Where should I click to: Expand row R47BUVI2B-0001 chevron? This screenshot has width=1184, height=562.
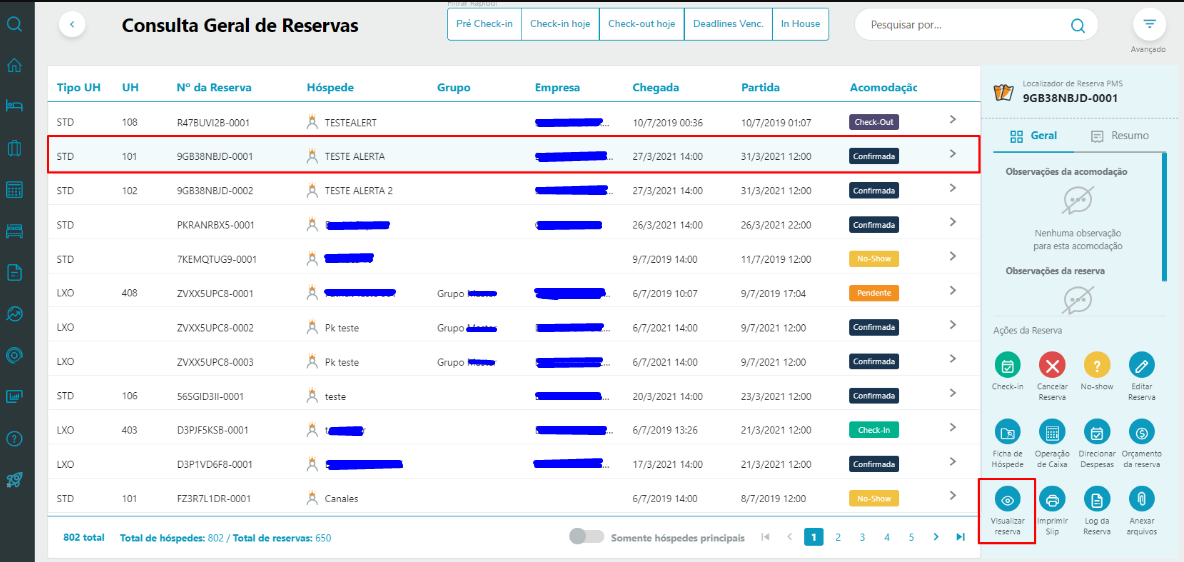click(953, 119)
